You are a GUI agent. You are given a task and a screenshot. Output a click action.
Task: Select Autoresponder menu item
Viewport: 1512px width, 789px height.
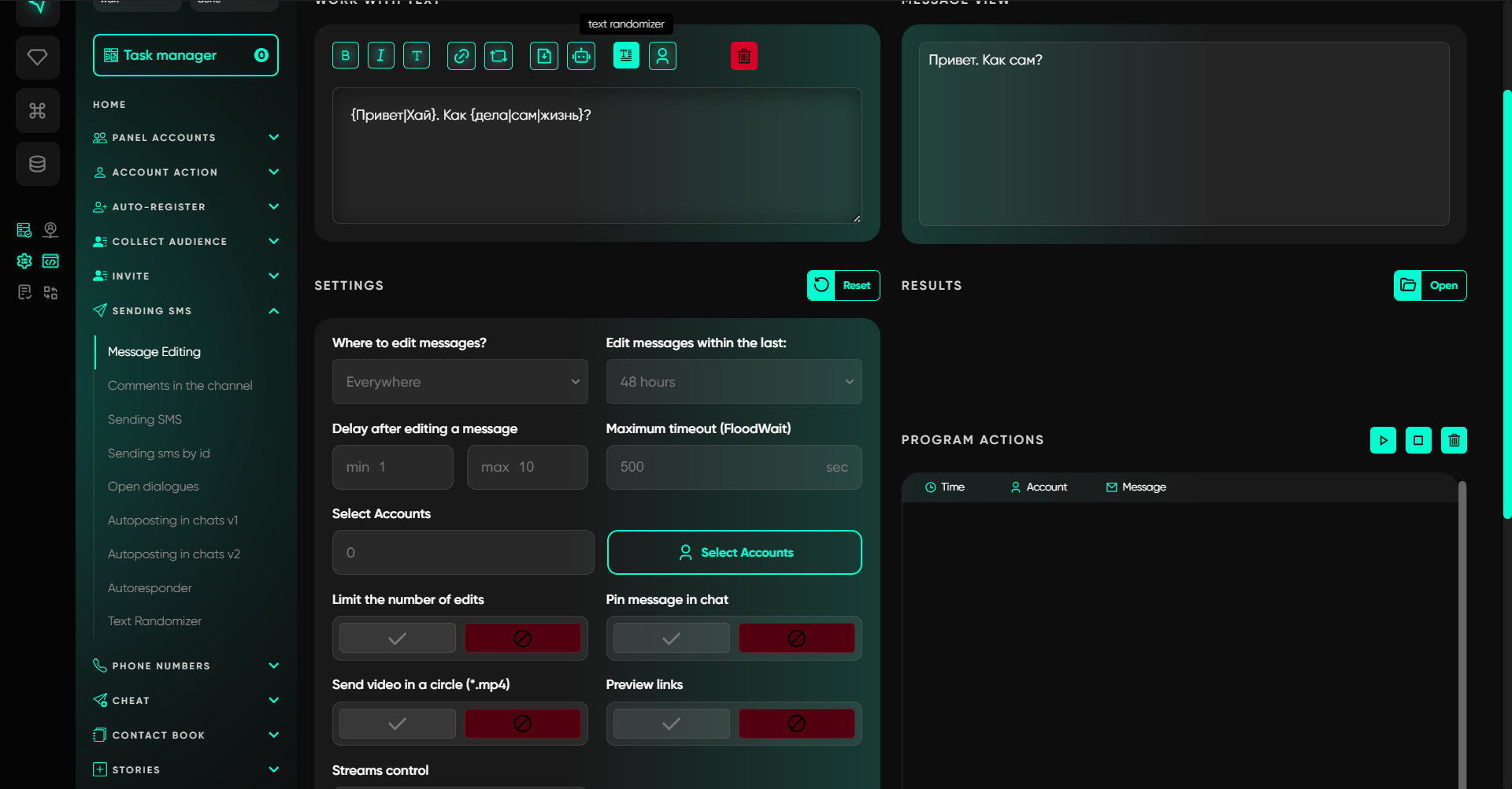[x=150, y=588]
